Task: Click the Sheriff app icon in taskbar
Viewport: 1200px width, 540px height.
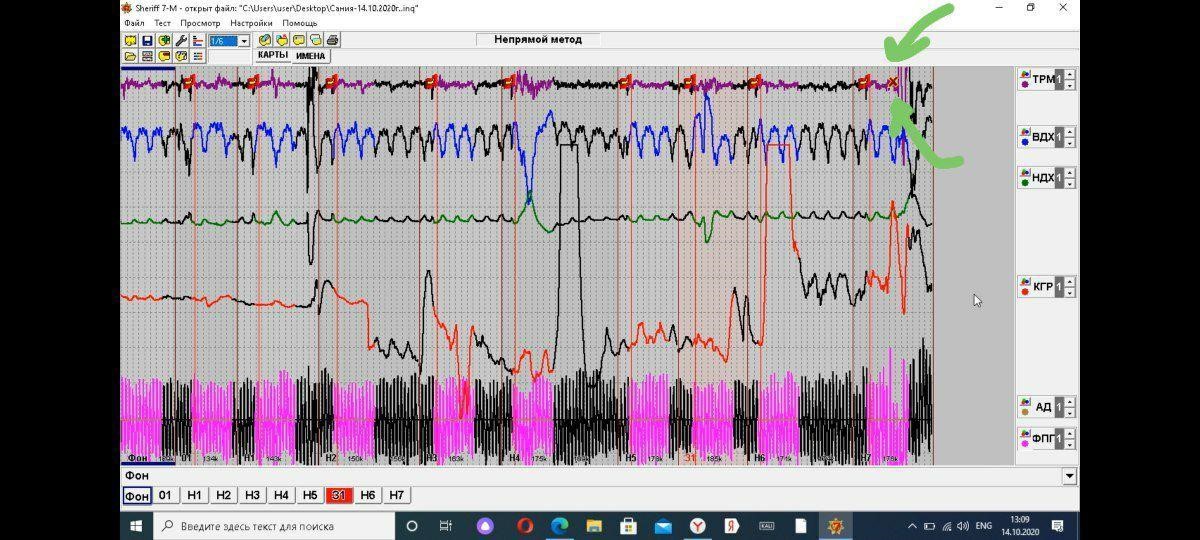Action: (x=837, y=525)
